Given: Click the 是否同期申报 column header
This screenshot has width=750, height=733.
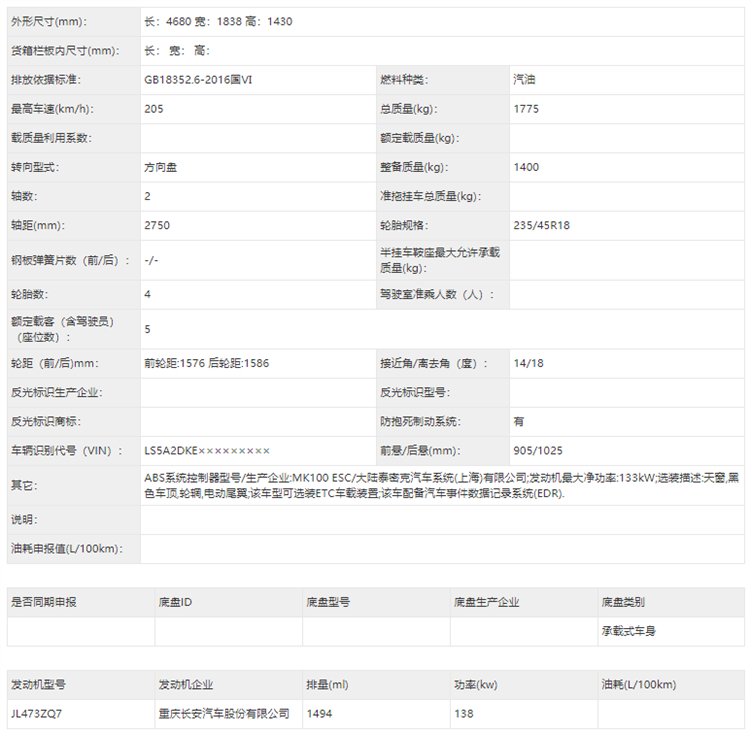Looking at the screenshot, I should click(44, 602).
